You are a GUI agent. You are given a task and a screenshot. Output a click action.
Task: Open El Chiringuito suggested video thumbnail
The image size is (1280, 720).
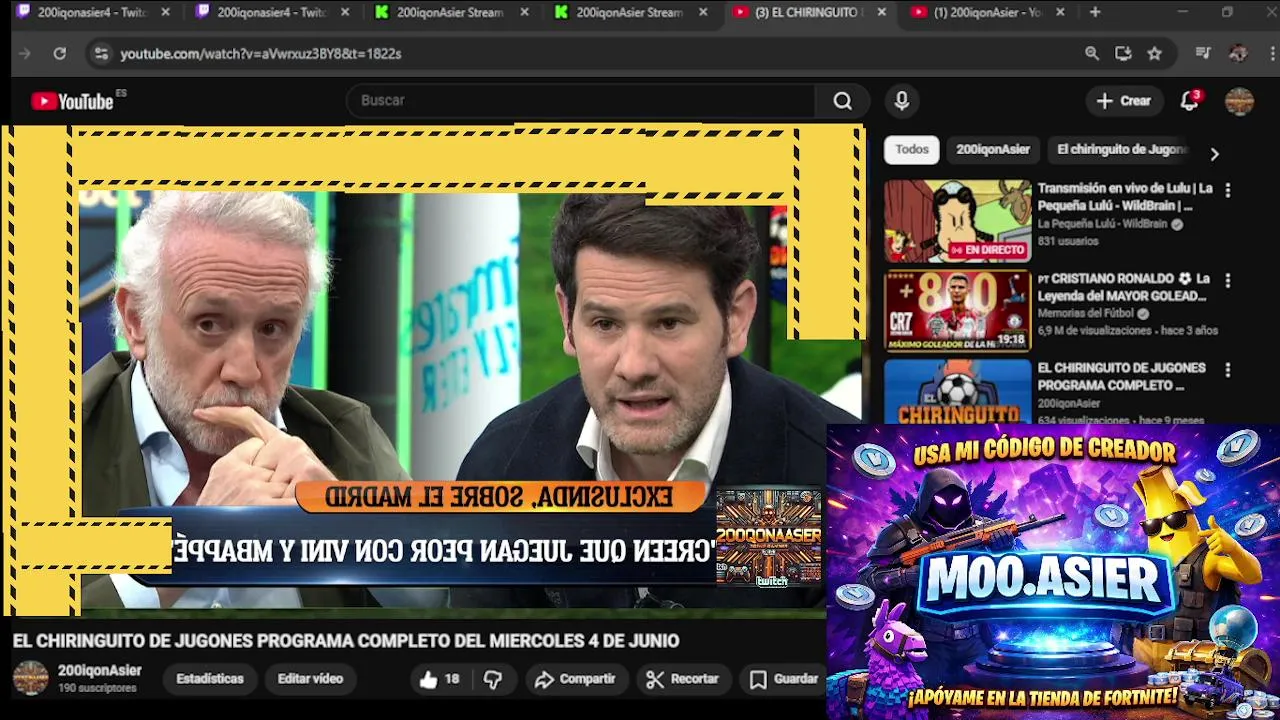957,392
